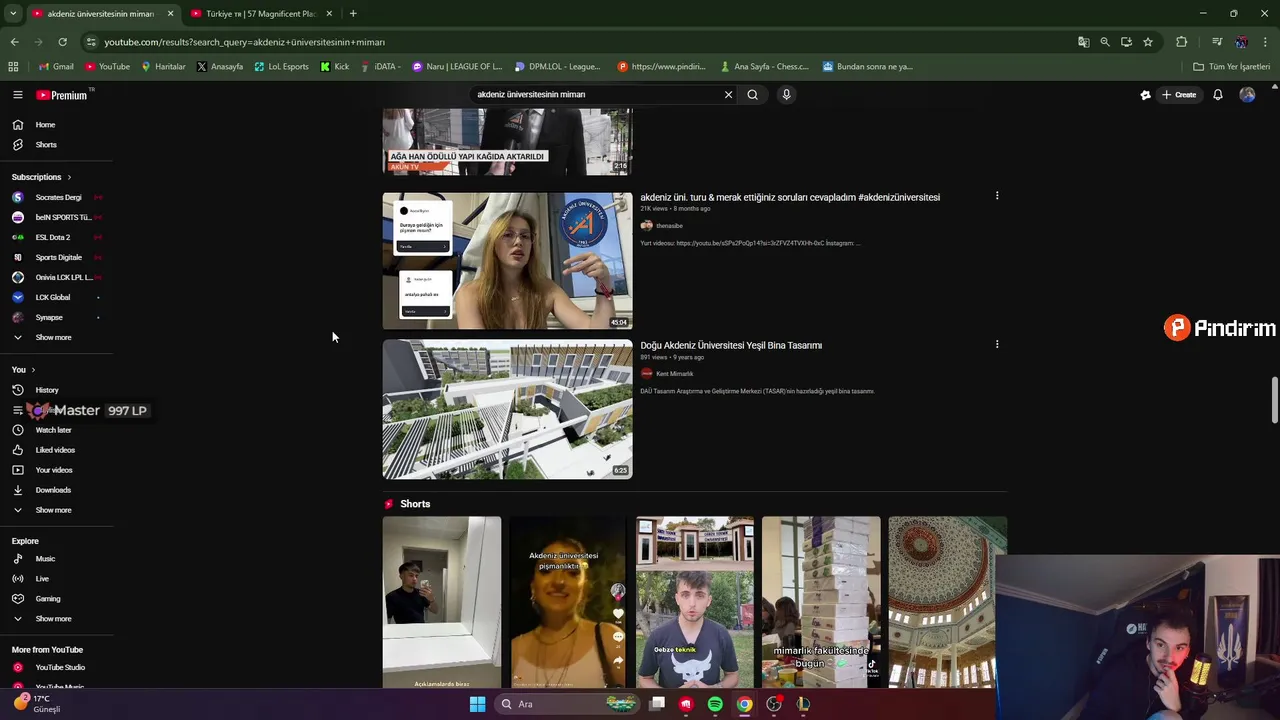
Task: Open the account avatar menu
Action: 1247,95
